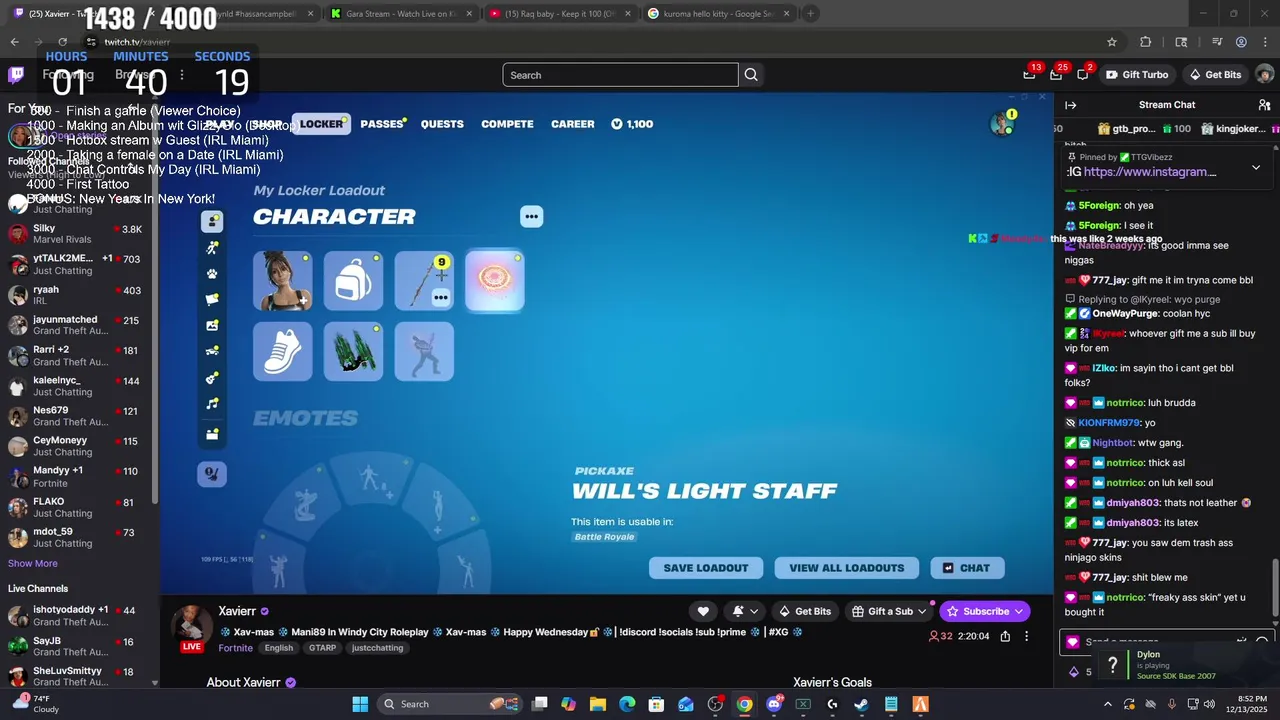Click the Twitch logo home icon
The width and height of the screenshot is (1280, 720).
pyautogui.click(x=16, y=75)
